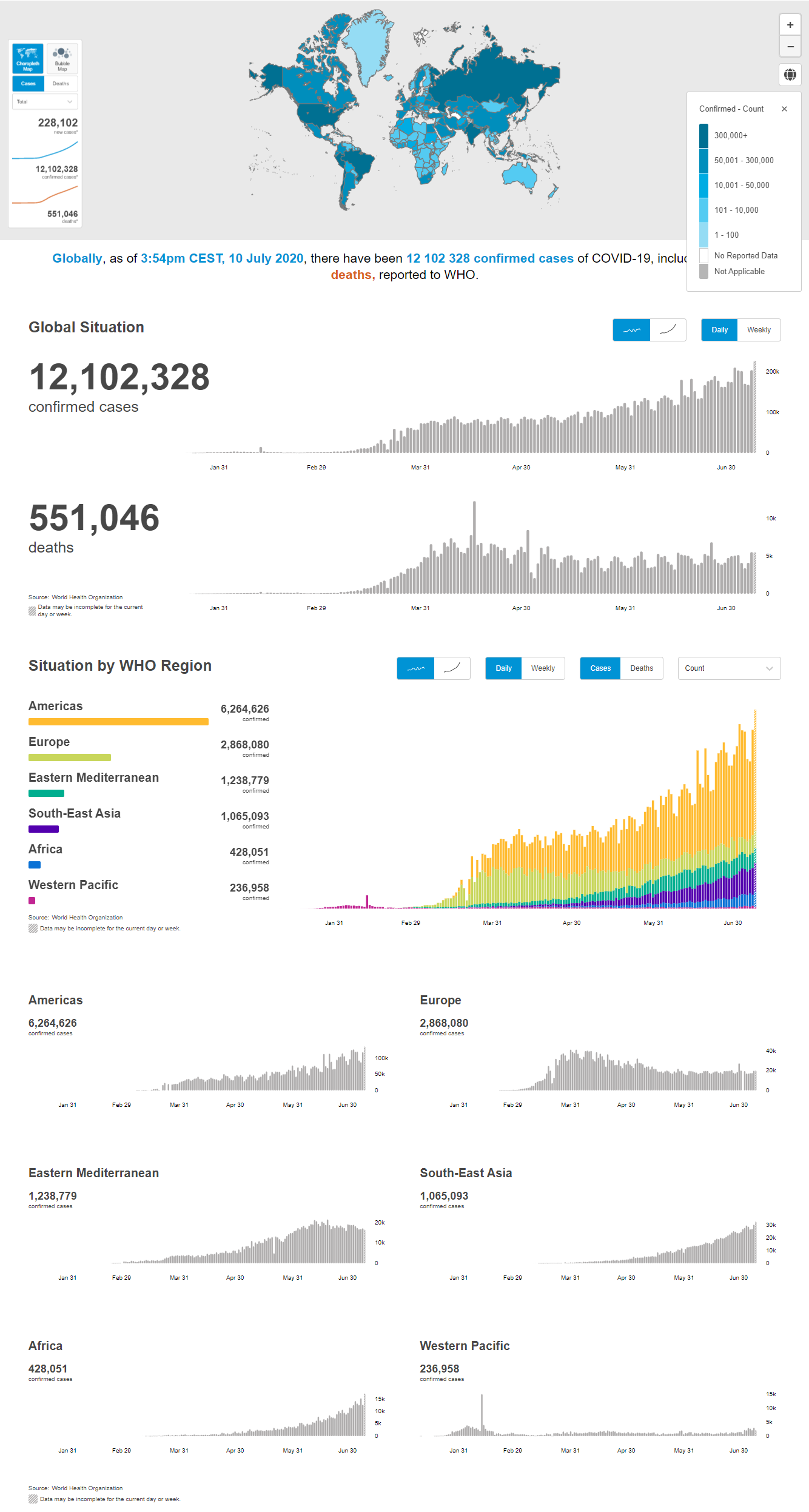The width and height of the screenshot is (809, 1512).
Task: Zoom out of the world map
Action: pyautogui.click(x=790, y=47)
